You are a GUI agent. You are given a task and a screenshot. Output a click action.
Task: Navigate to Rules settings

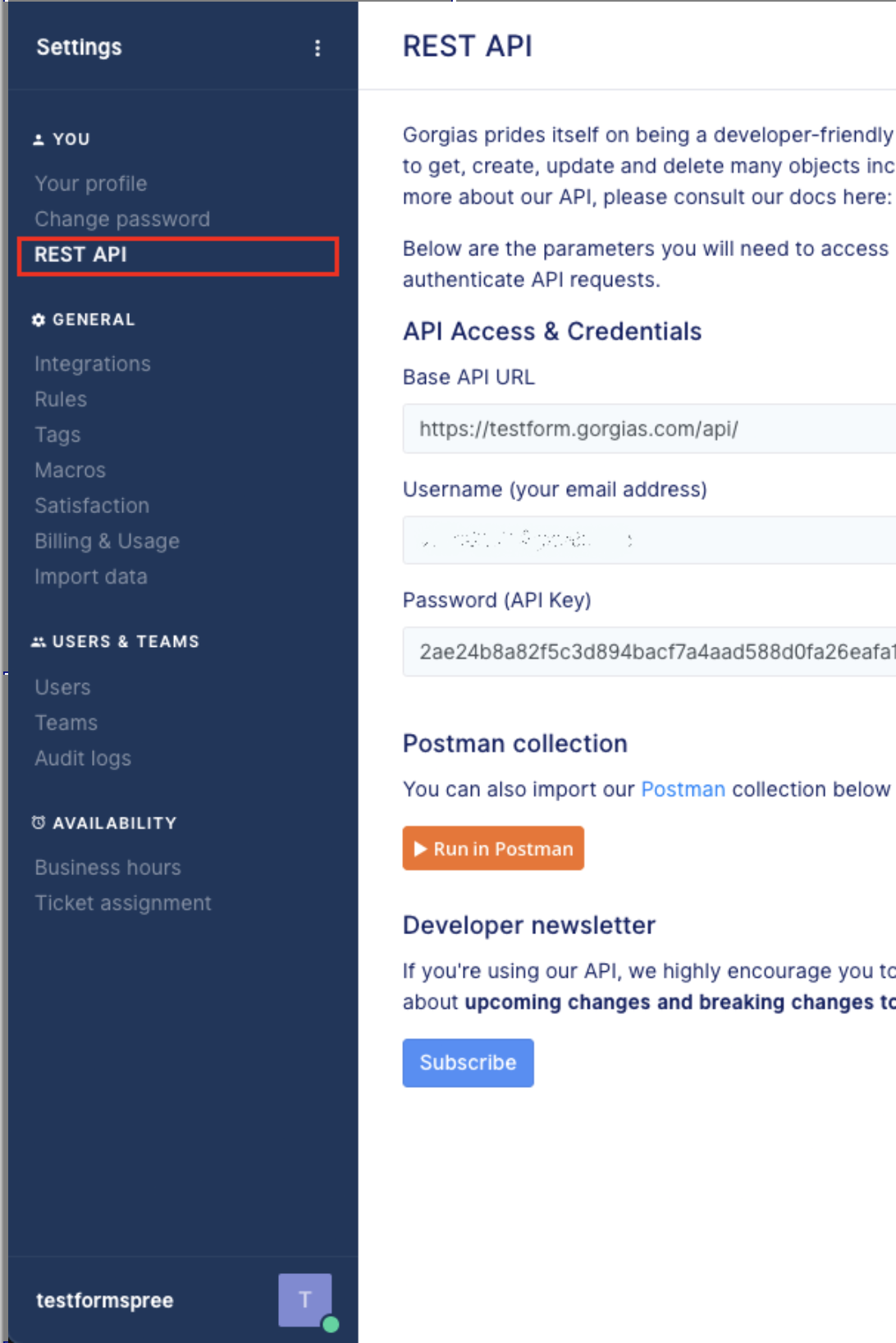click(61, 400)
